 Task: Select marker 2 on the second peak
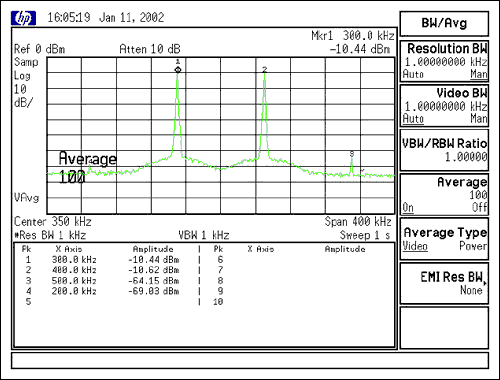(265, 69)
